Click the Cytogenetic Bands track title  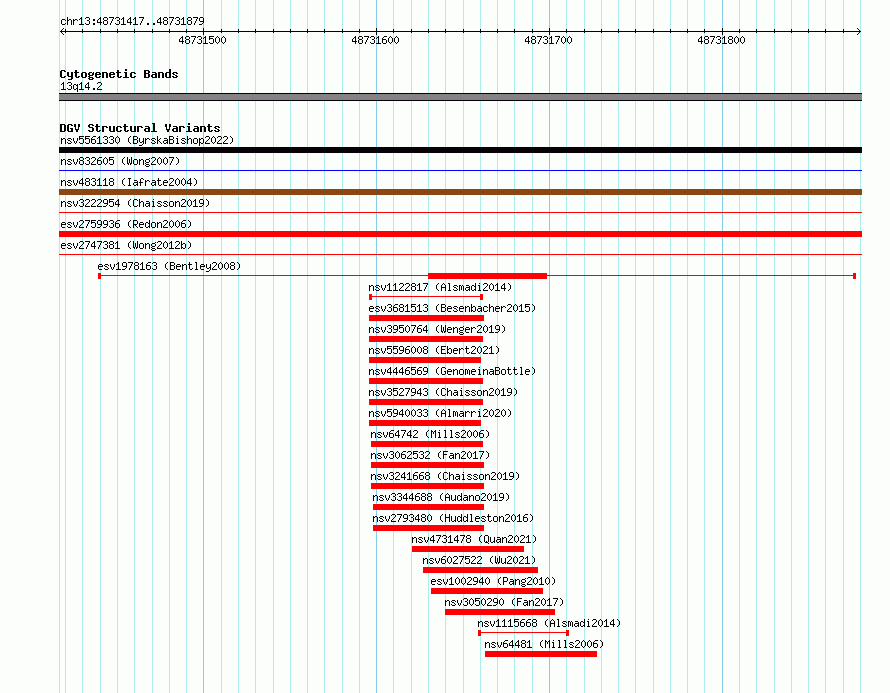119,74
